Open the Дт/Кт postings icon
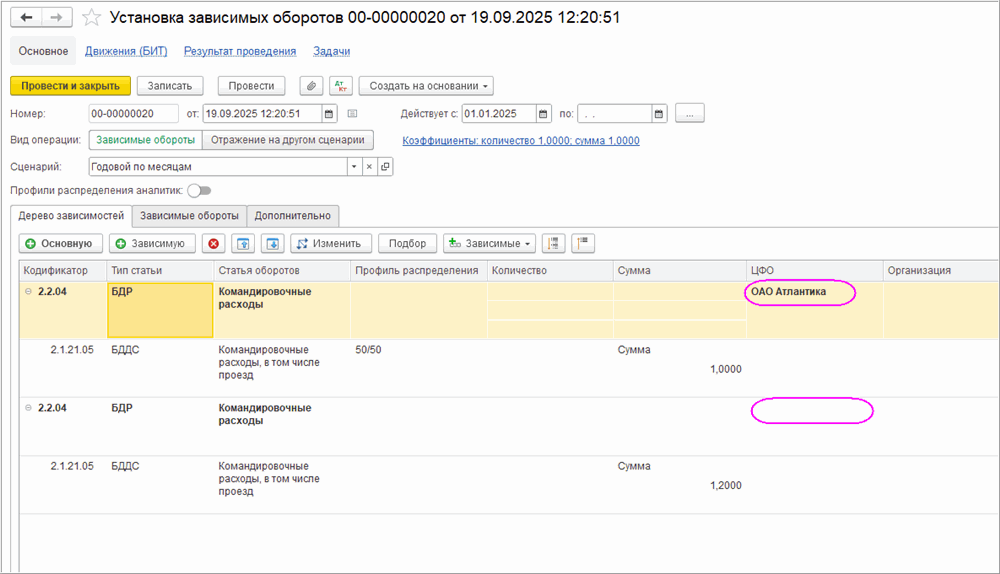This screenshot has width=1000, height=574. point(340,86)
